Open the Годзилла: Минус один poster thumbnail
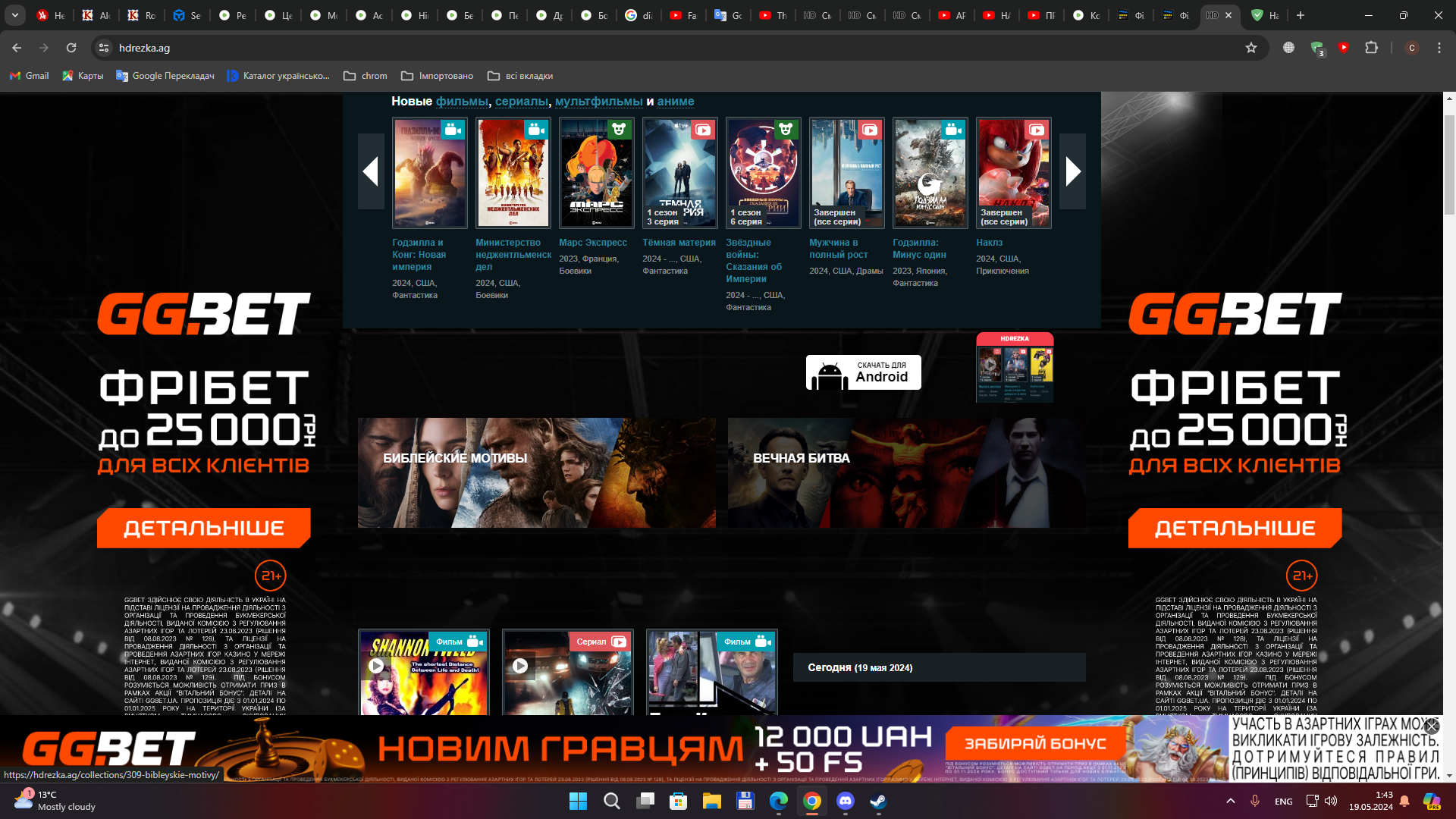The width and height of the screenshot is (1456, 819). [x=930, y=173]
